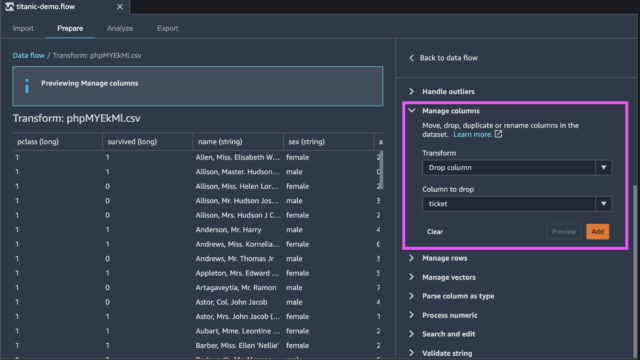
Task: Click the table's vertical scrollbar
Action: tap(381, 170)
